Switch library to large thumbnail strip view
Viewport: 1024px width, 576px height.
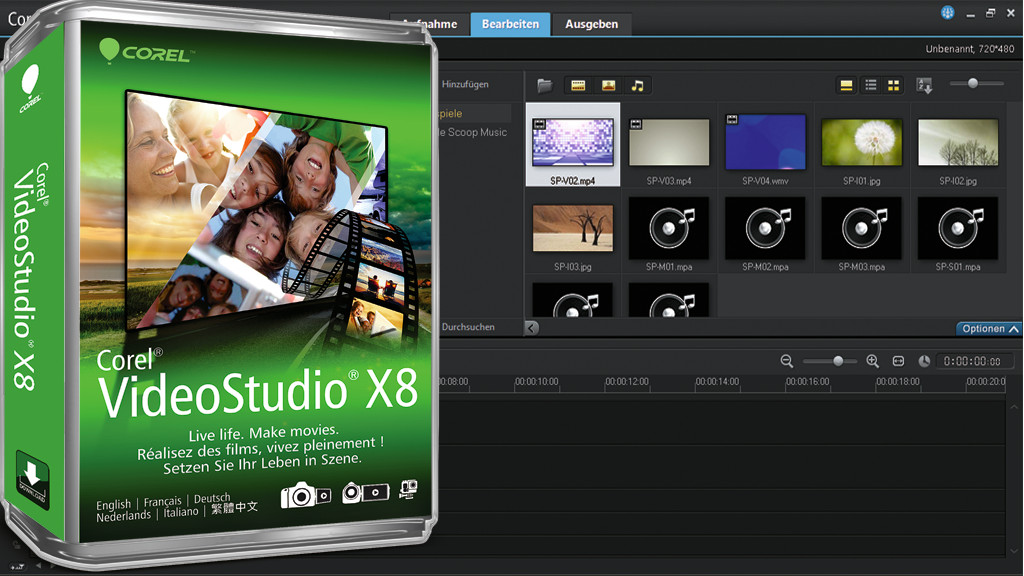click(x=846, y=86)
